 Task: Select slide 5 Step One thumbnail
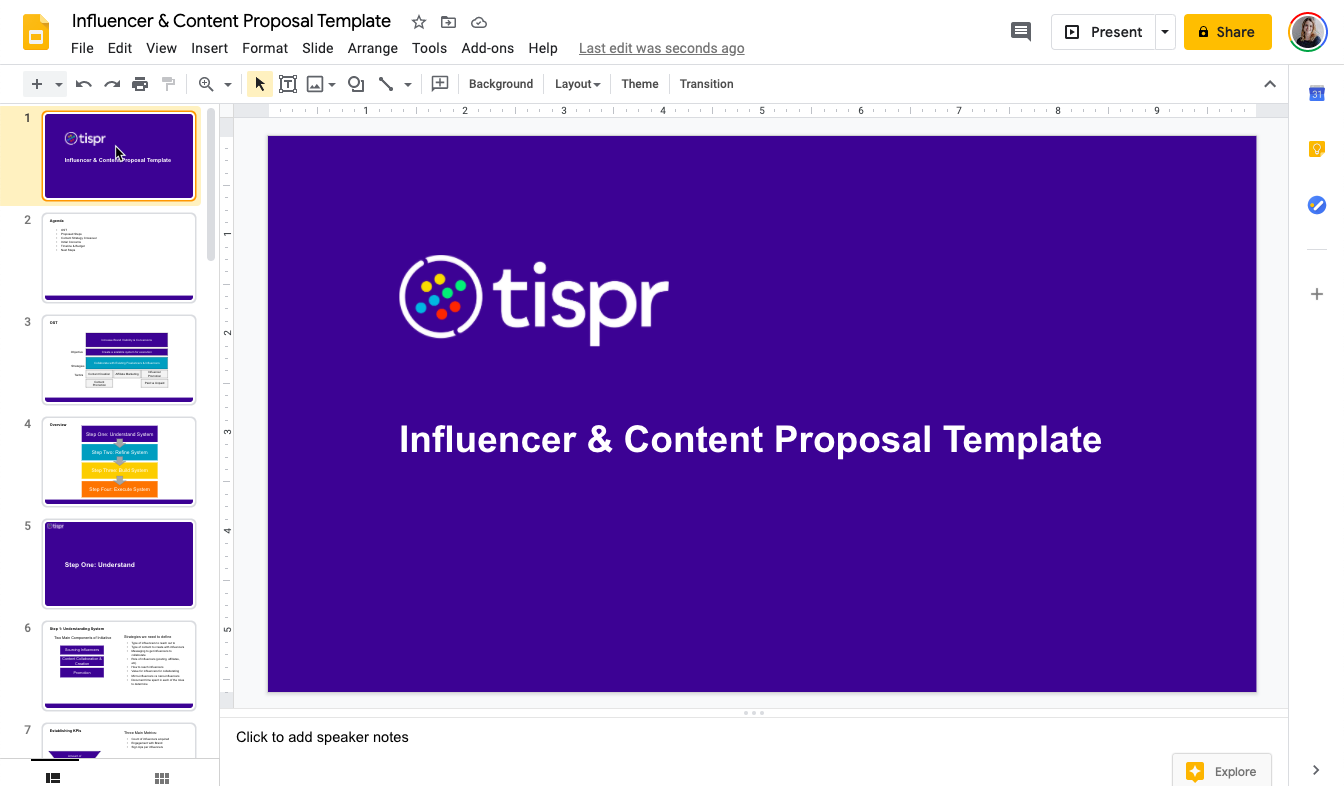[x=119, y=563]
